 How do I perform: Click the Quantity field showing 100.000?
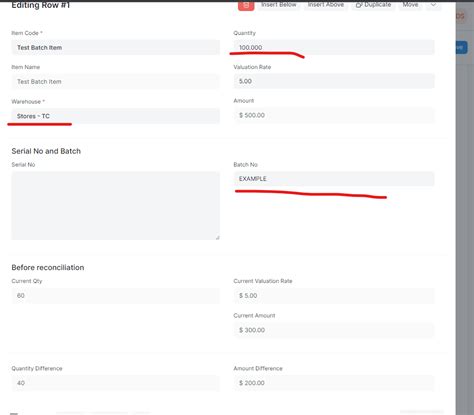pos(334,47)
